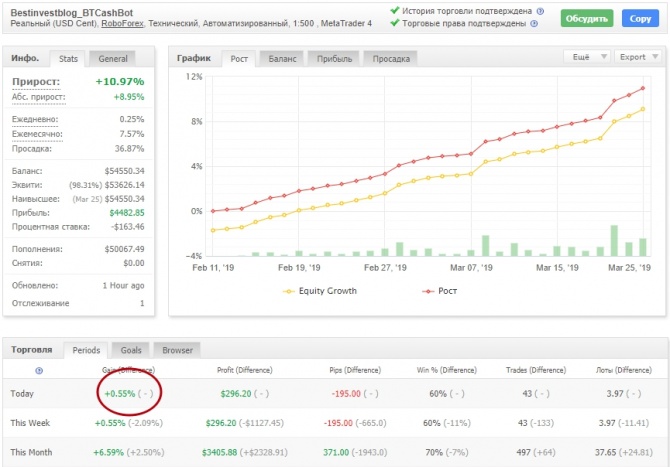670x467 pixels.
Task: Click the info icon in Periods table header
Action: [x=39, y=370]
